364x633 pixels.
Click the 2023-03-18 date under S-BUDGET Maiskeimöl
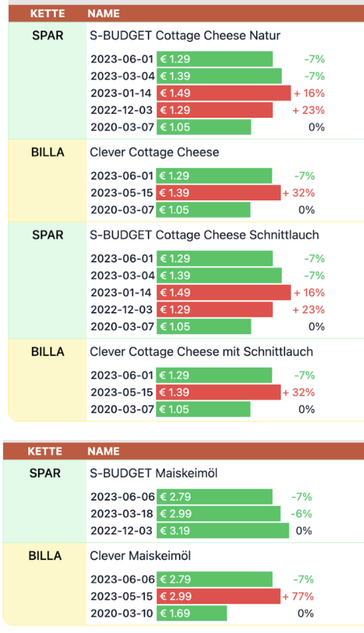[x=122, y=514]
